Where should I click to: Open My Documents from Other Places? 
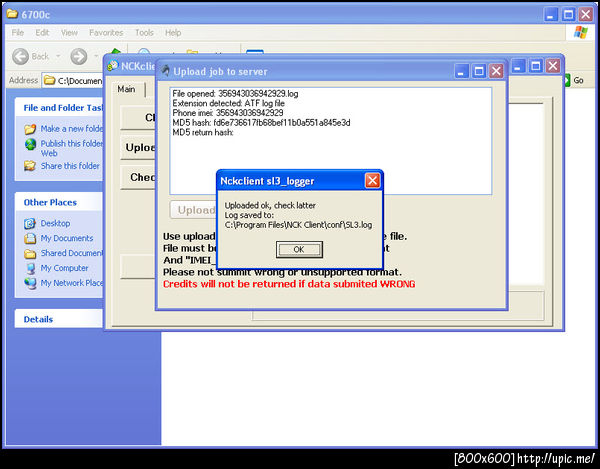tap(67, 238)
